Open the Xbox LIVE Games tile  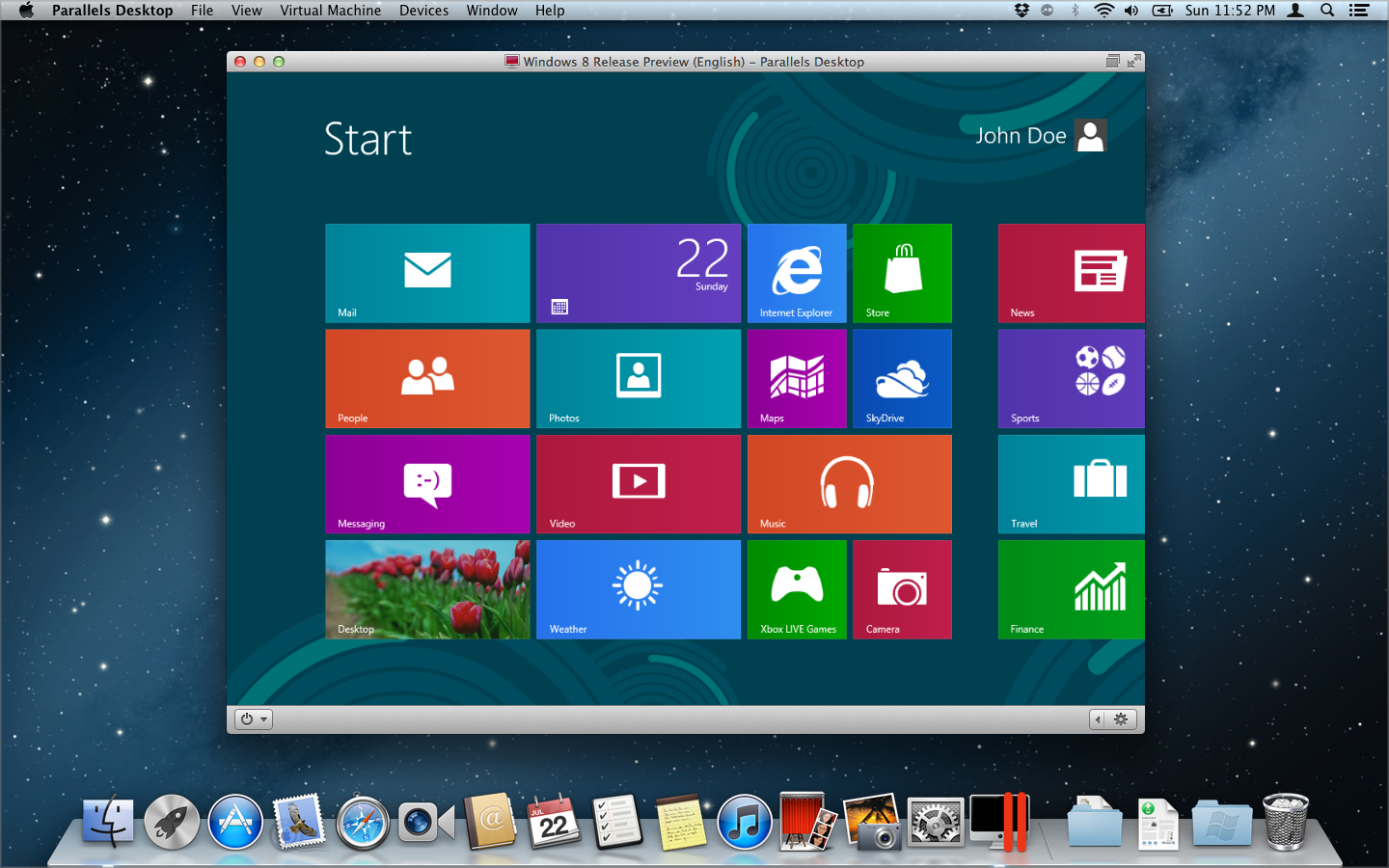pyautogui.click(x=797, y=589)
